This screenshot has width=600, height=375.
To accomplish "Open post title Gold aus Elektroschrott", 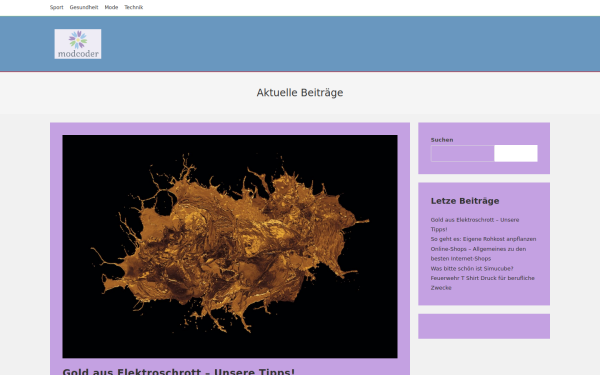I will pyautogui.click(x=179, y=372).
